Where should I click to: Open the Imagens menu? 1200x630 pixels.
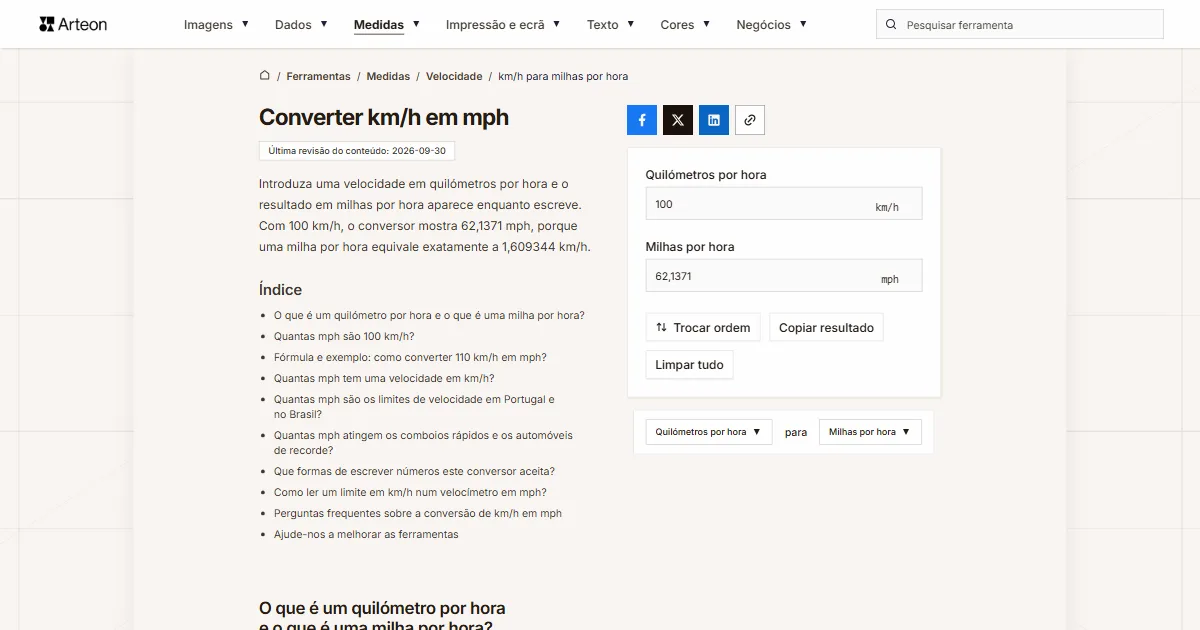(x=216, y=25)
